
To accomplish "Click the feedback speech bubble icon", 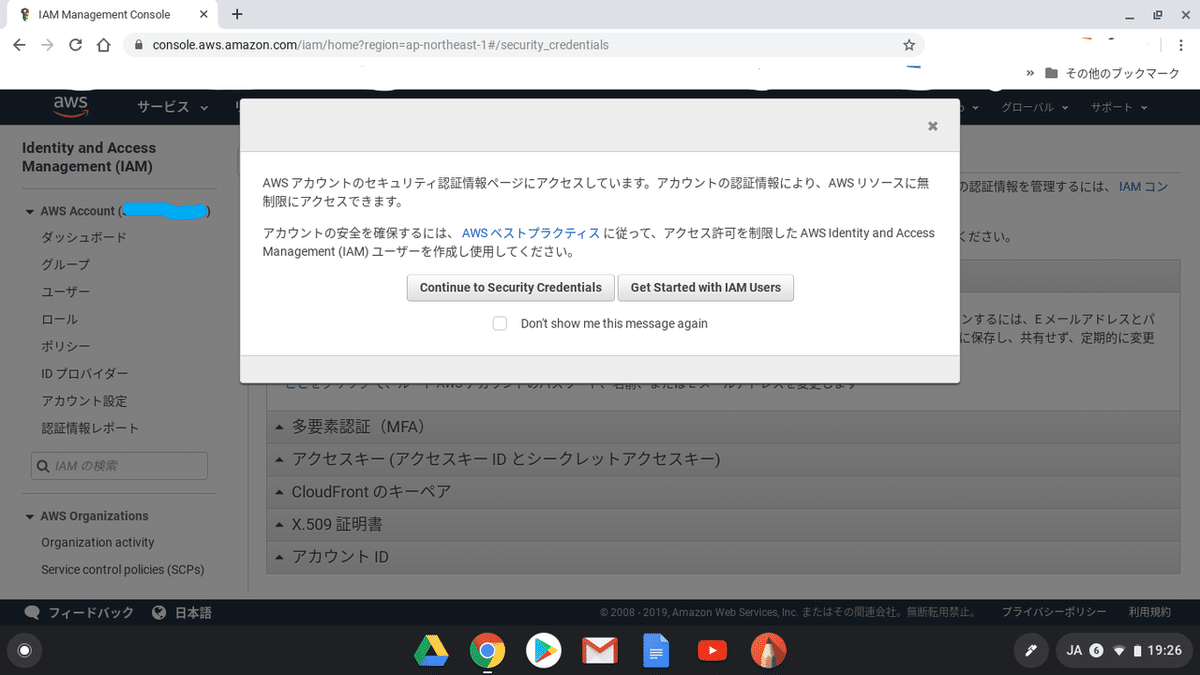I will pyautogui.click(x=32, y=612).
